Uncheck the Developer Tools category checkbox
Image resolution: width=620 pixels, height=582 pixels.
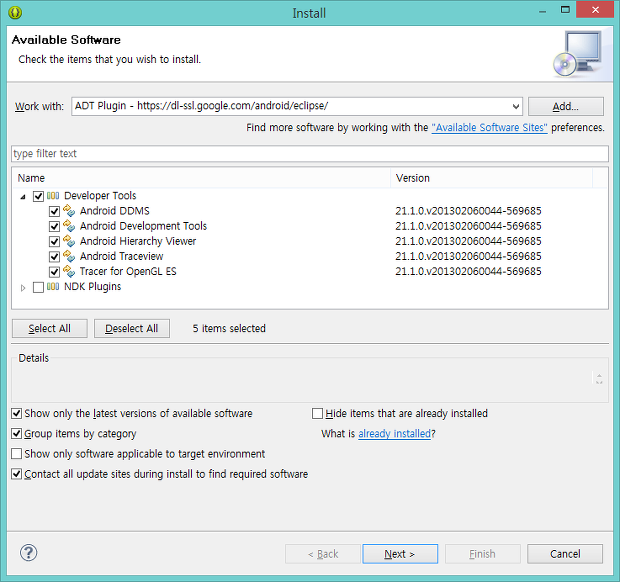38,196
